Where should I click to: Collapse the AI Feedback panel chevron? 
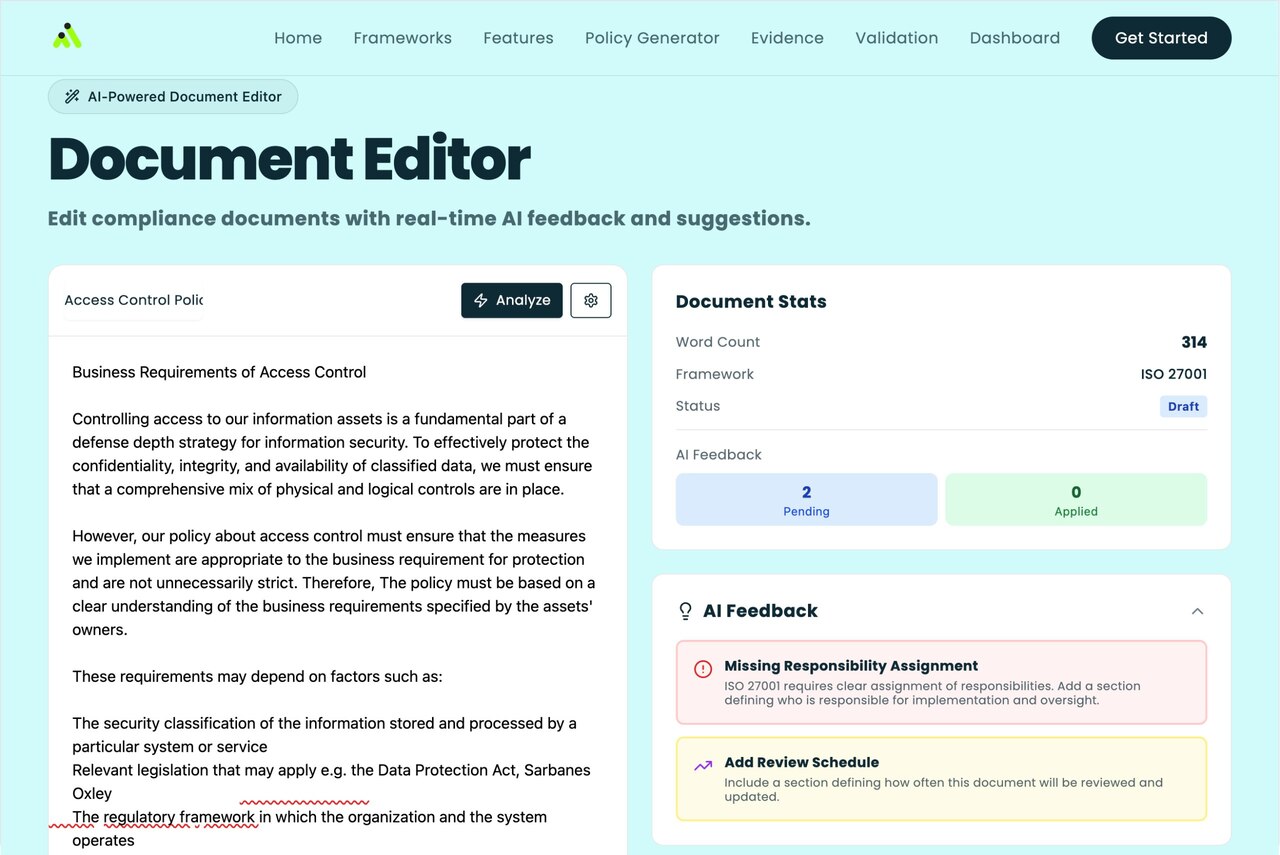(1197, 611)
